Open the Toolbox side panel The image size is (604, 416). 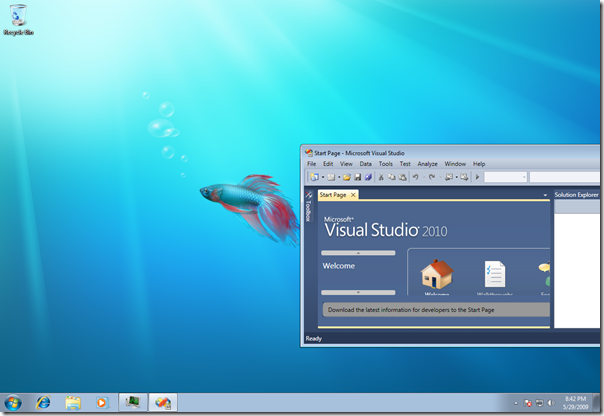coord(308,209)
